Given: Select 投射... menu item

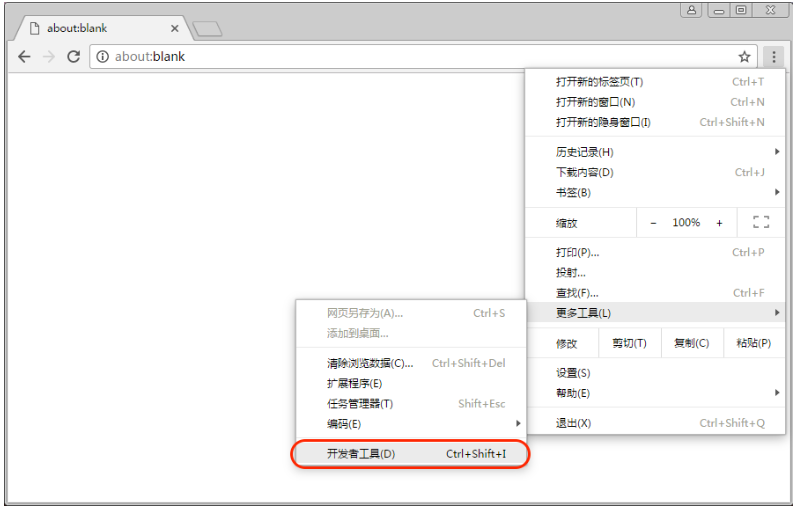Looking at the screenshot, I should point(655,273).
